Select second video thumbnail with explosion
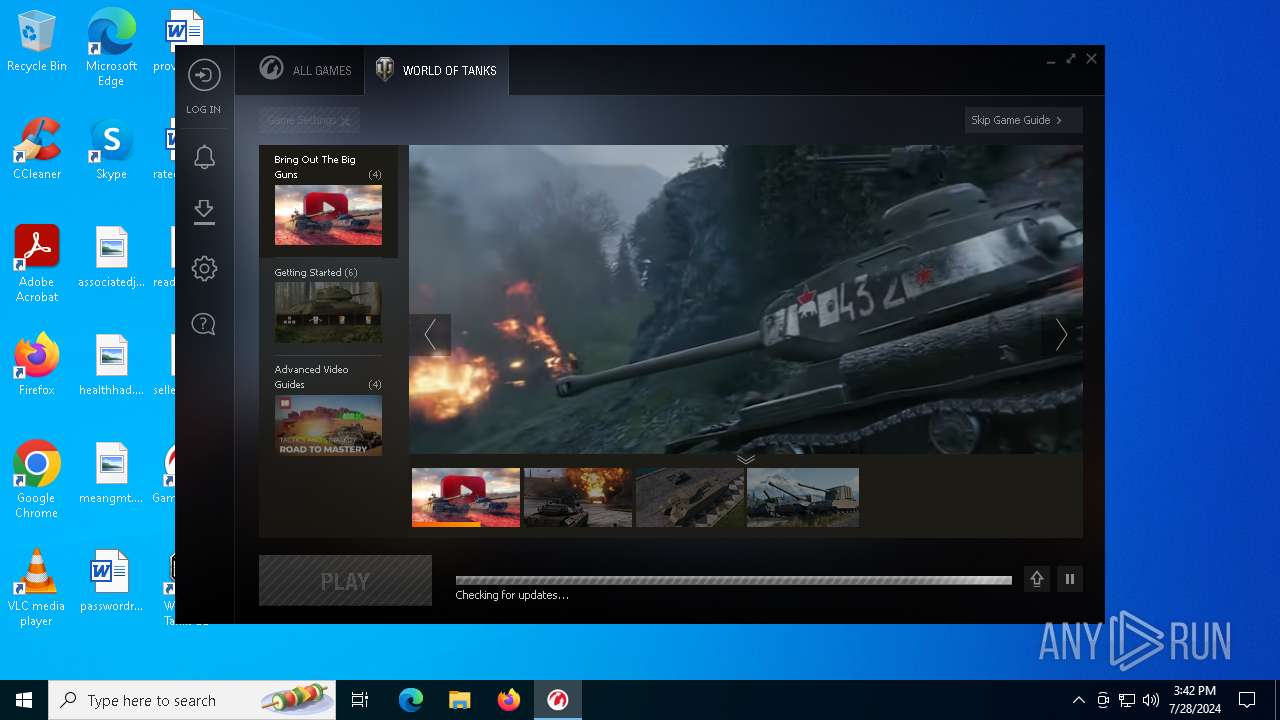Image resolution: width=1280 pixels, height=720 pixels. (x=578, y=497)
